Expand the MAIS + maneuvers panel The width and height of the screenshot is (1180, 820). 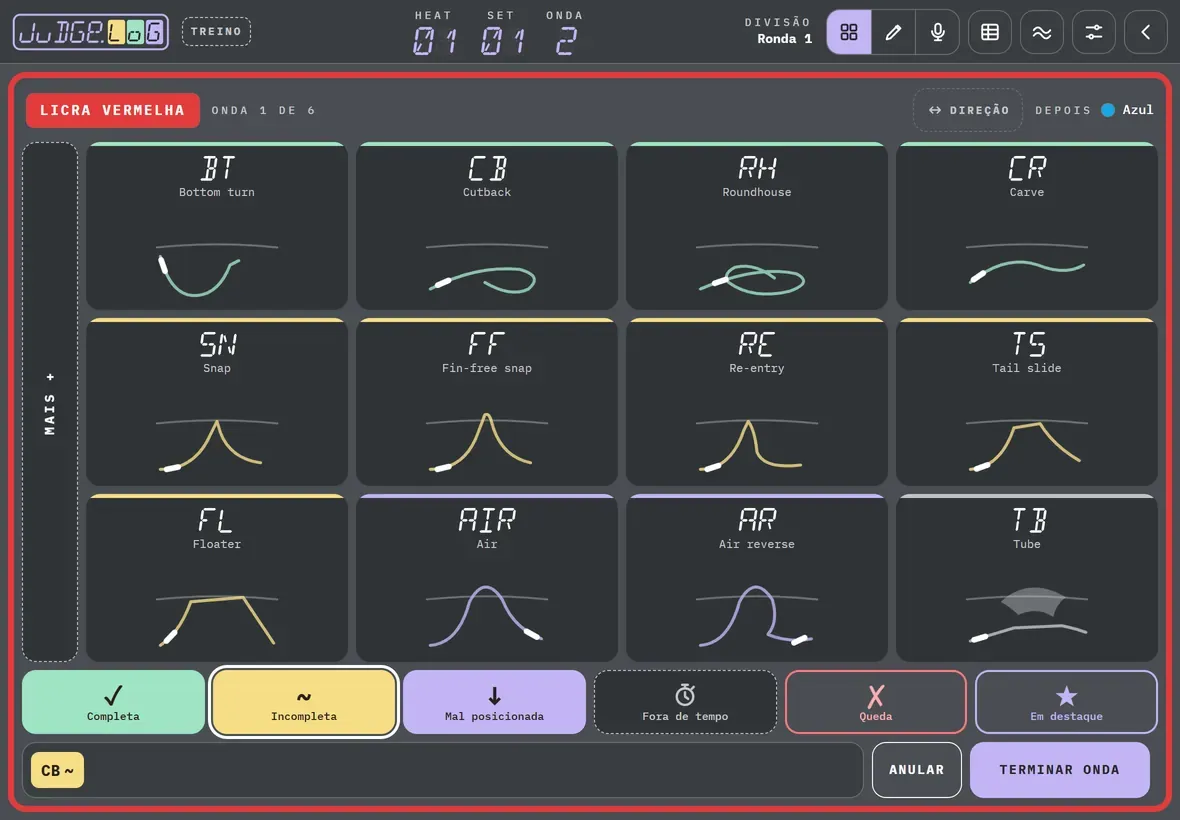pyautogui.click(x=50, y=402)
